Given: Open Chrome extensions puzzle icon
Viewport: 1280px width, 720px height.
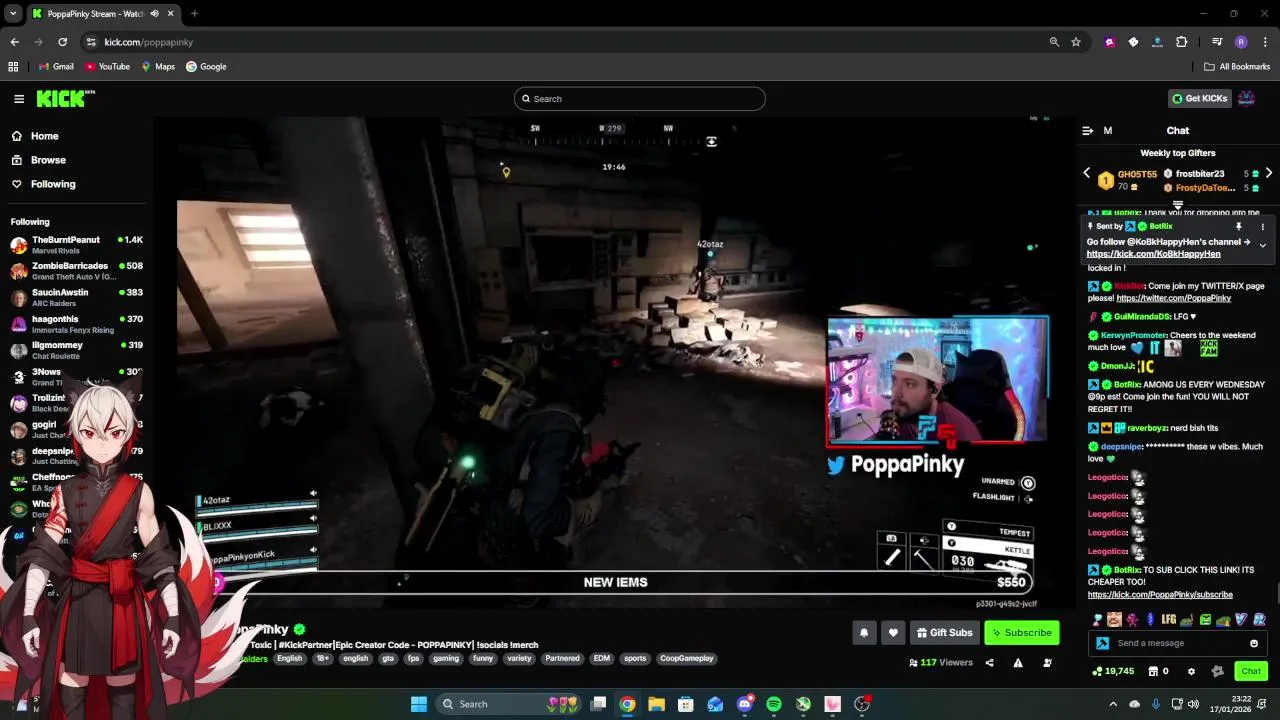Looking at the screenshot, I should click(1181, 42).
